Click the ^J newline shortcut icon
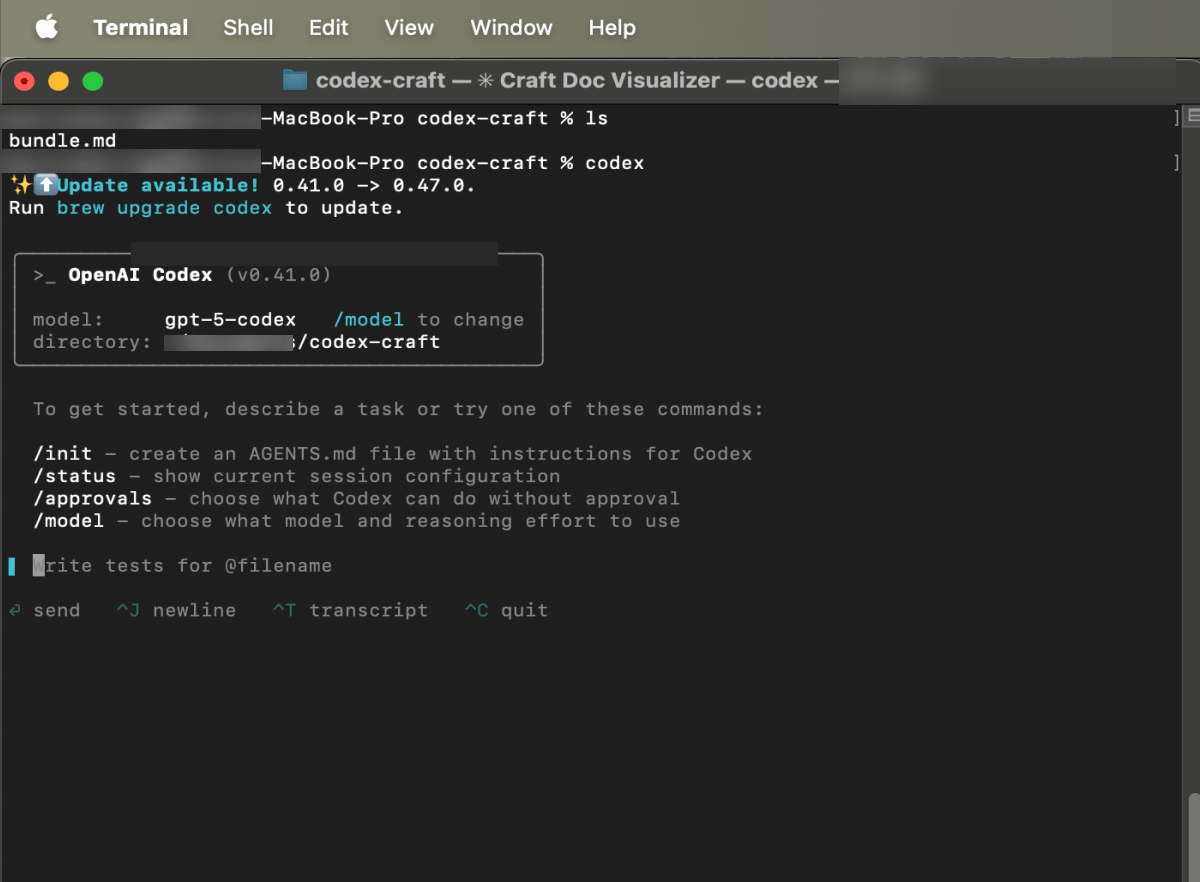Screen dimensions: 1200x882 [x=130, y=609]
